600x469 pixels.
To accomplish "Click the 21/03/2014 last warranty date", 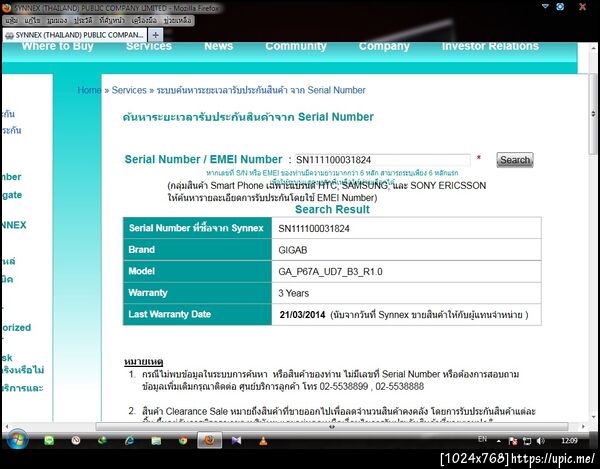I will pyautogui.click(x=302, y=315).
